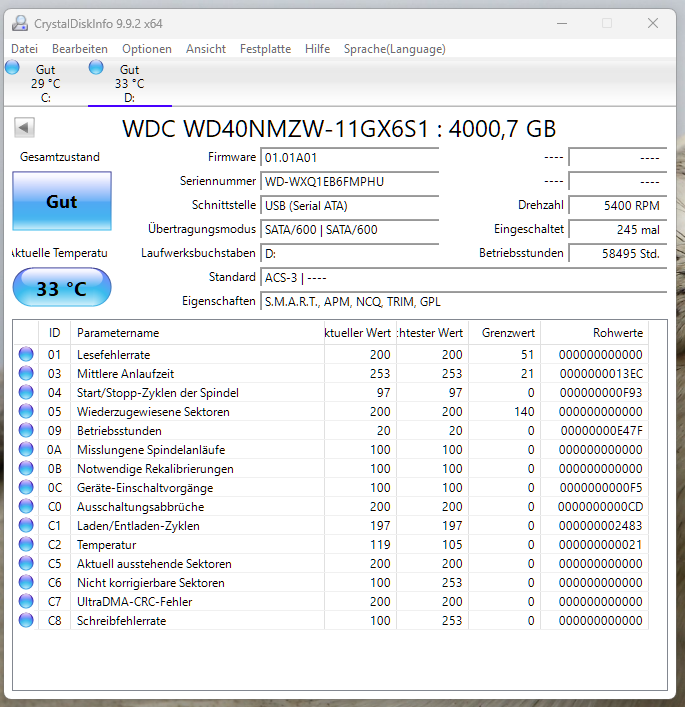The height and width of the screenshot is (707, 685).
Task: Click status orb of Misslungene Spindelanläufe row
Action: 26,449
